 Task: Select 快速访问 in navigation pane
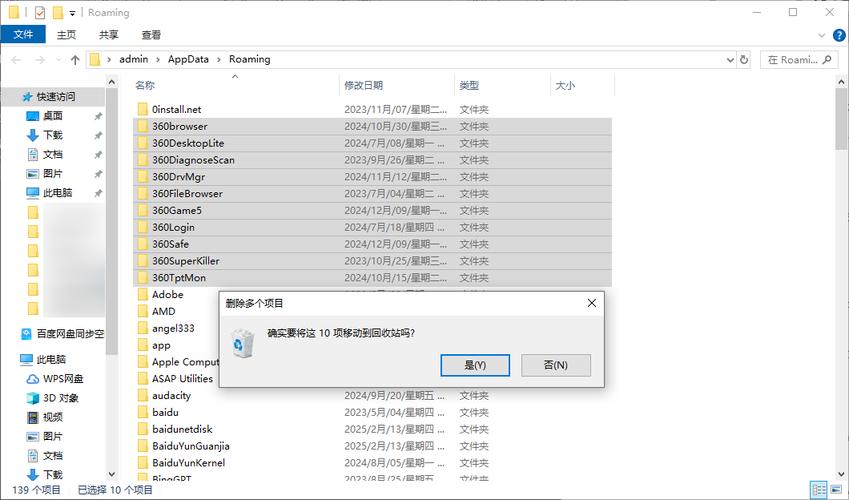tap(56, 96)
